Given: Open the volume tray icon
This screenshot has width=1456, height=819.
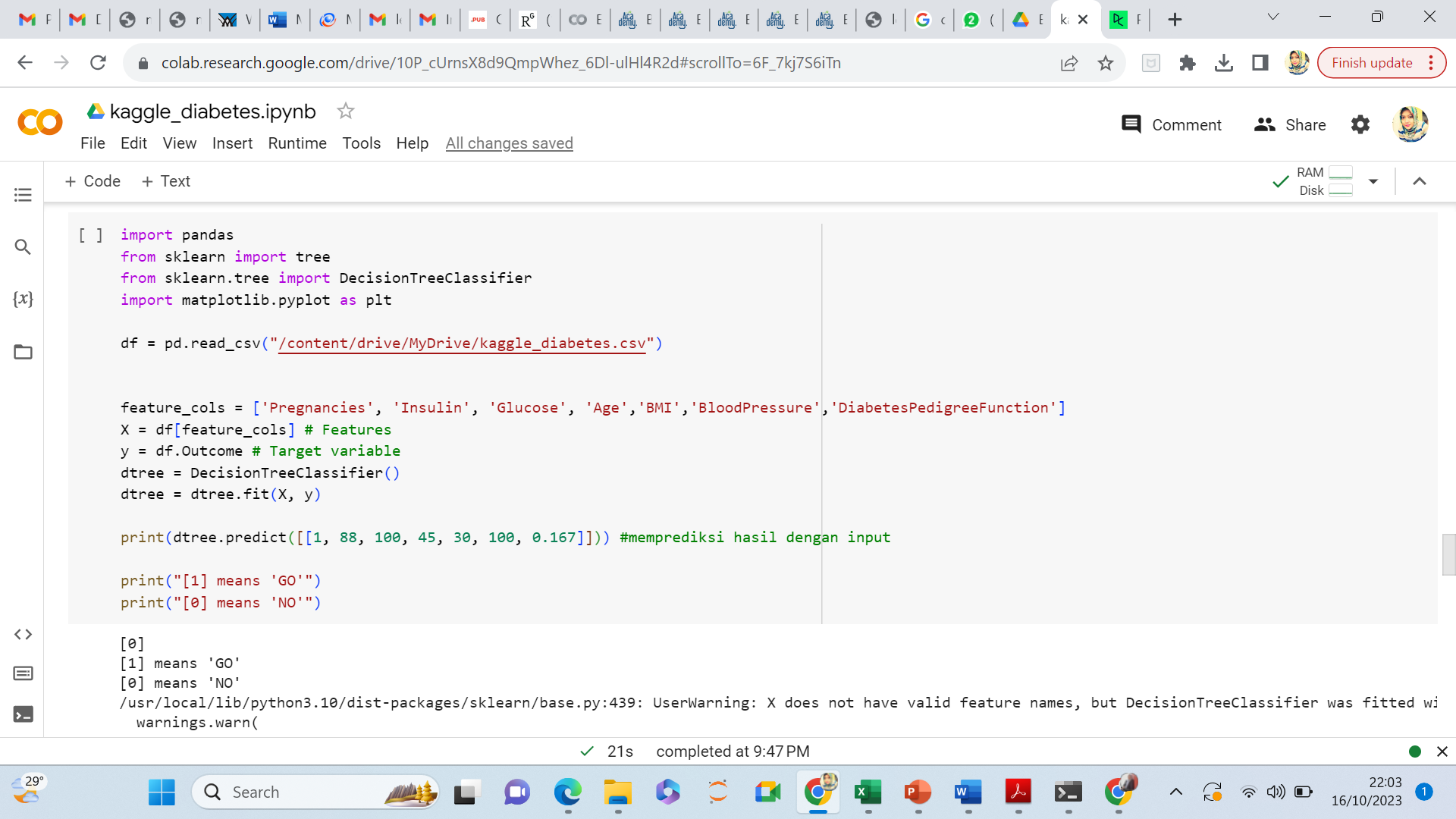Looking at the screenshot, I should pyautogui.click(x=1276, y=792).
